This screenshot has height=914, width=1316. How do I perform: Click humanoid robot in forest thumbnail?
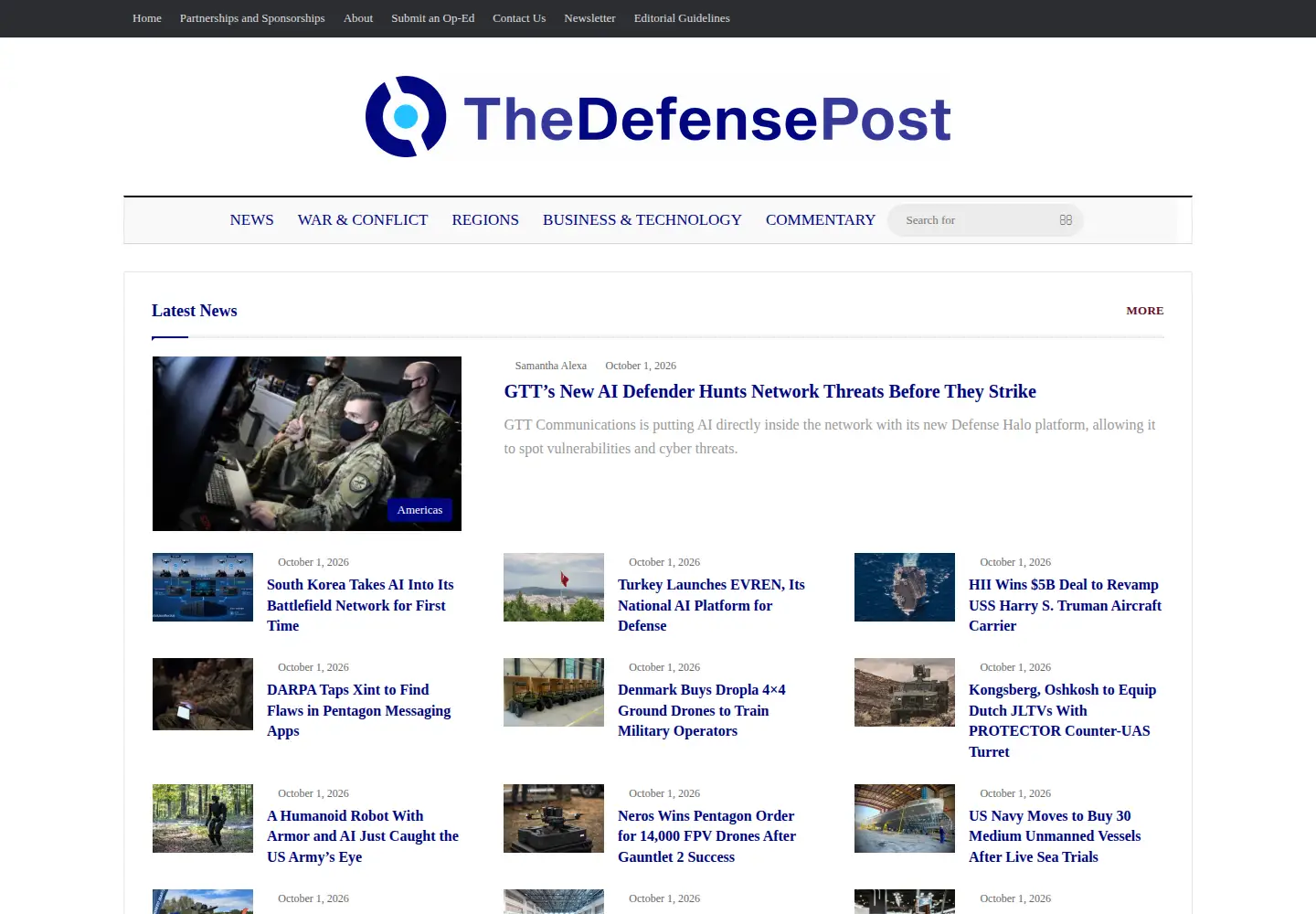(x=203, y=818)
